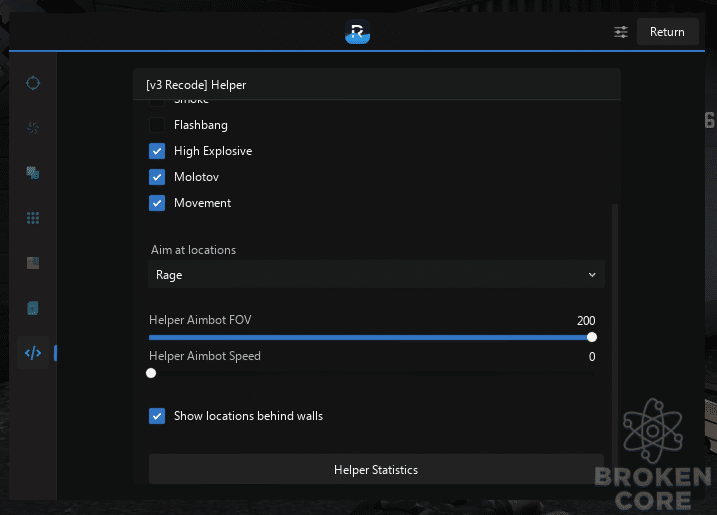Image resolution: width=717 pixels, height=515 pixels.
Task: Click the Aim at locations label
Action: 193,250
